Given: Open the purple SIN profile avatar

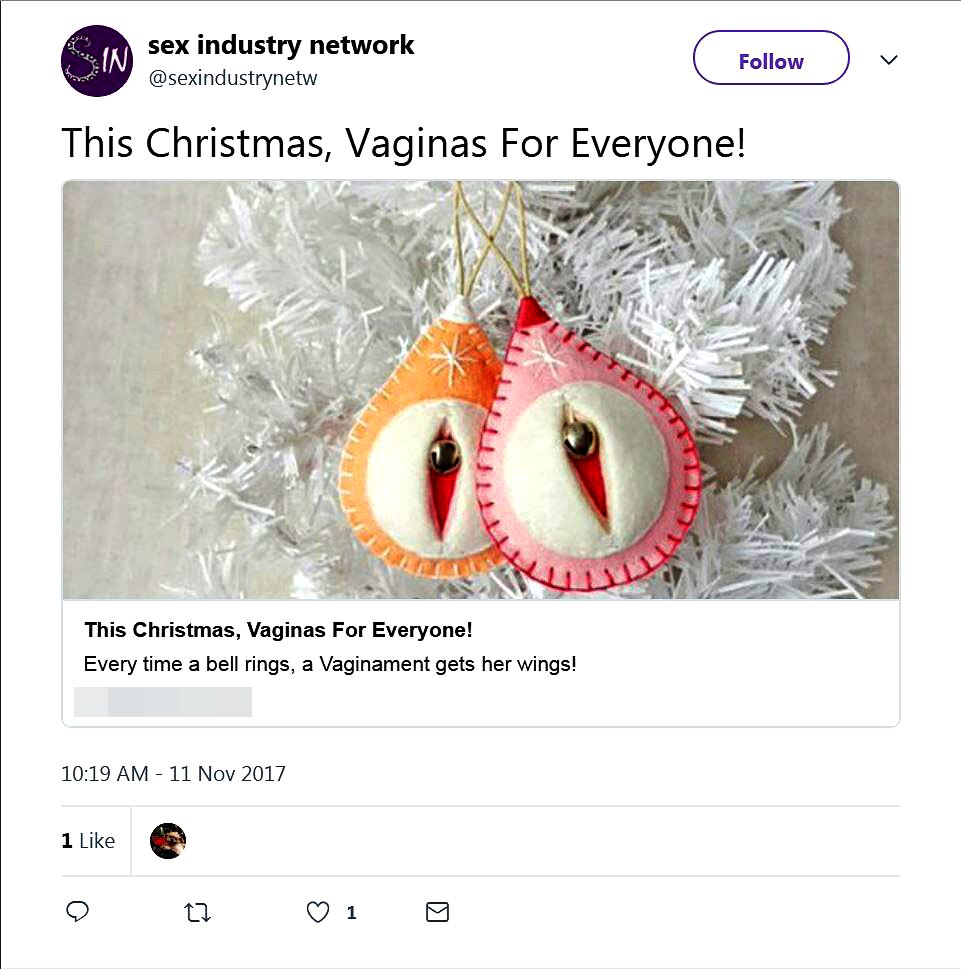Looking at the screenshot, I should 97,61.
